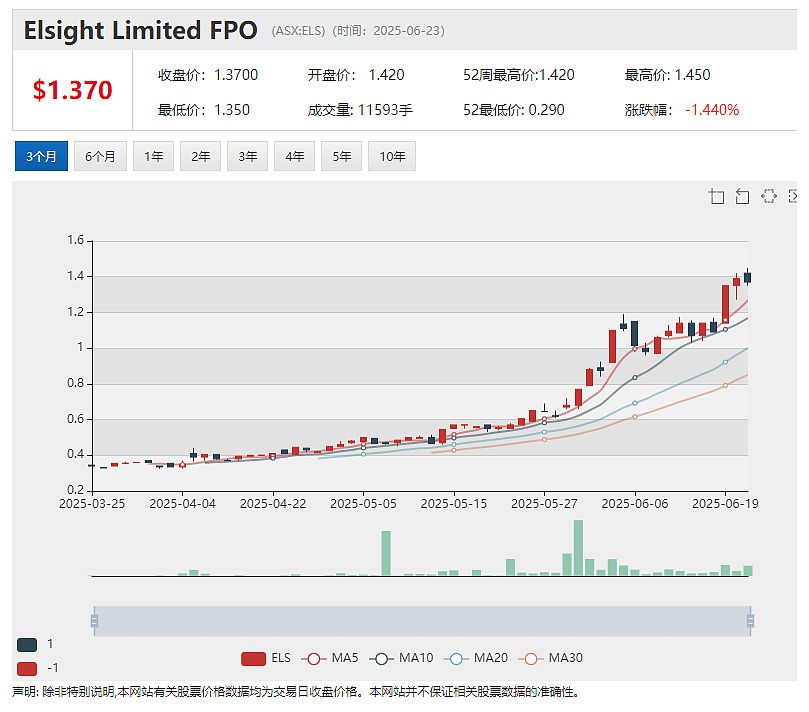Image resolution: width=809 pixels, height=712 pixels.
Task: Click the 2025-06-19 axis date label
Action: pos(725,504)
